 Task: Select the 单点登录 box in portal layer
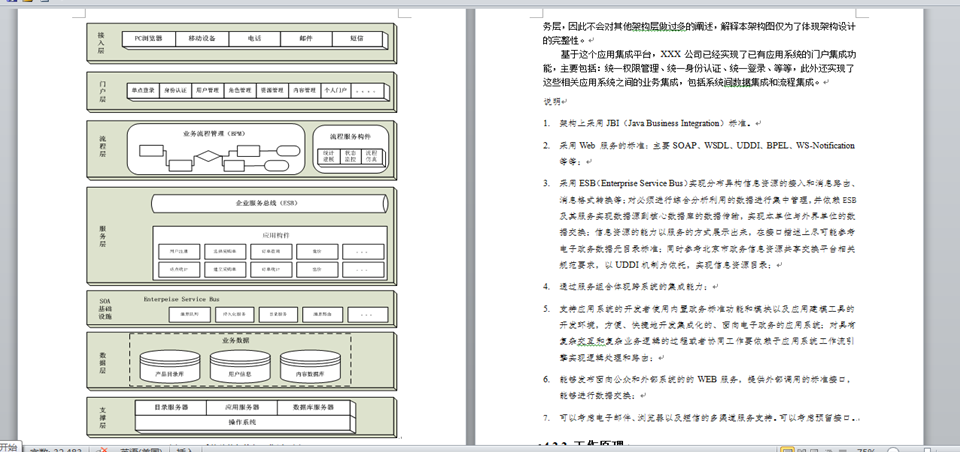pos(143,91)
